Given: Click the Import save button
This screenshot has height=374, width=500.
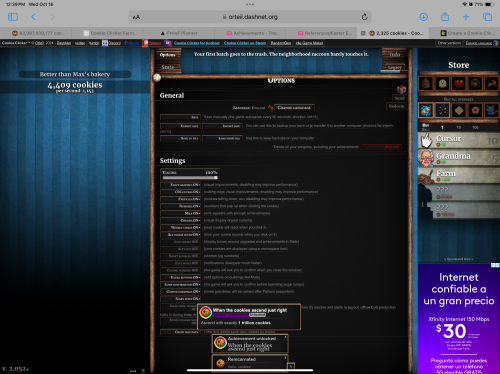Looking at the screenshot, I should [222, 126].
